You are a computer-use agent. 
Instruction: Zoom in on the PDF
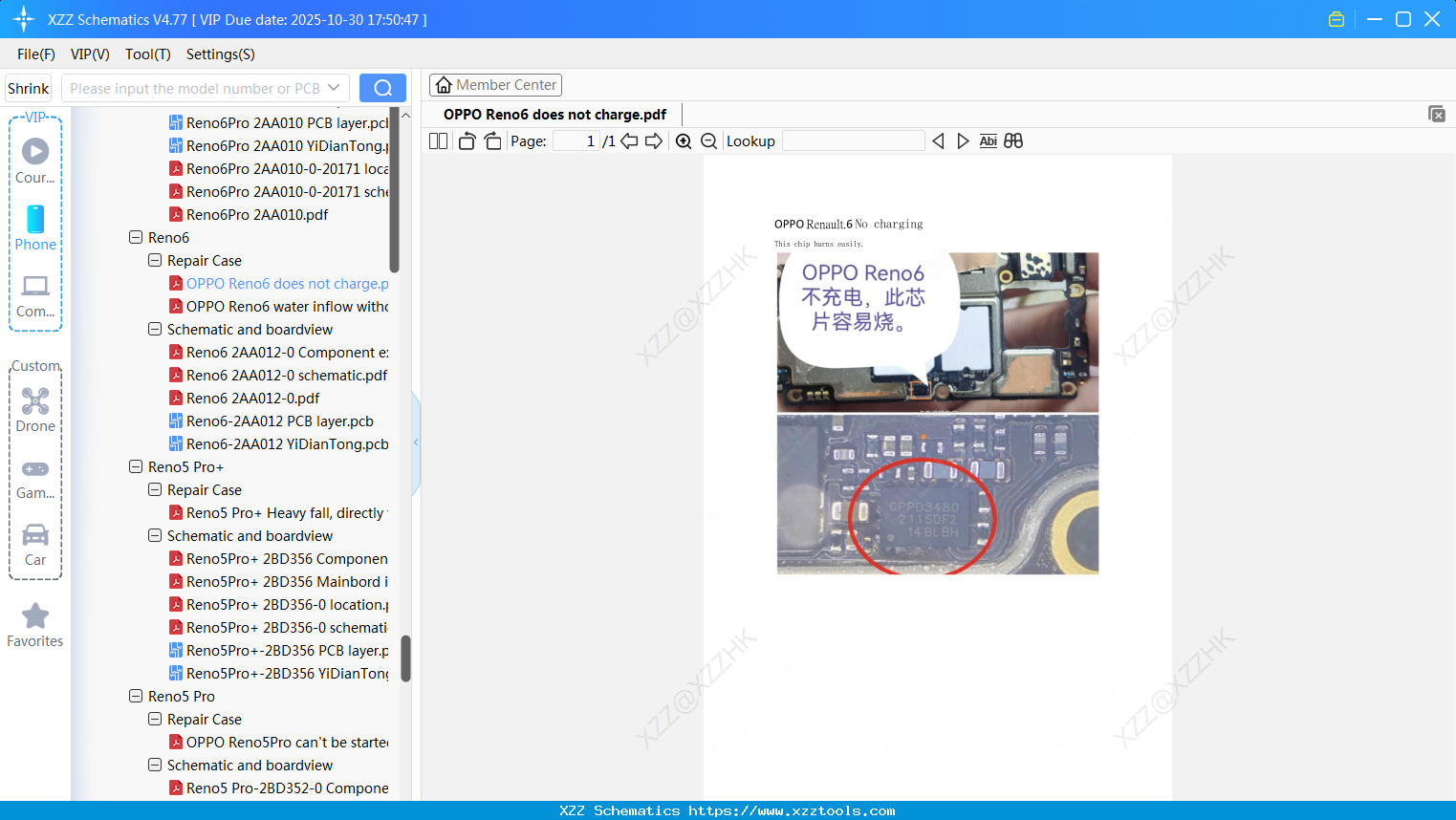[684, 141]
